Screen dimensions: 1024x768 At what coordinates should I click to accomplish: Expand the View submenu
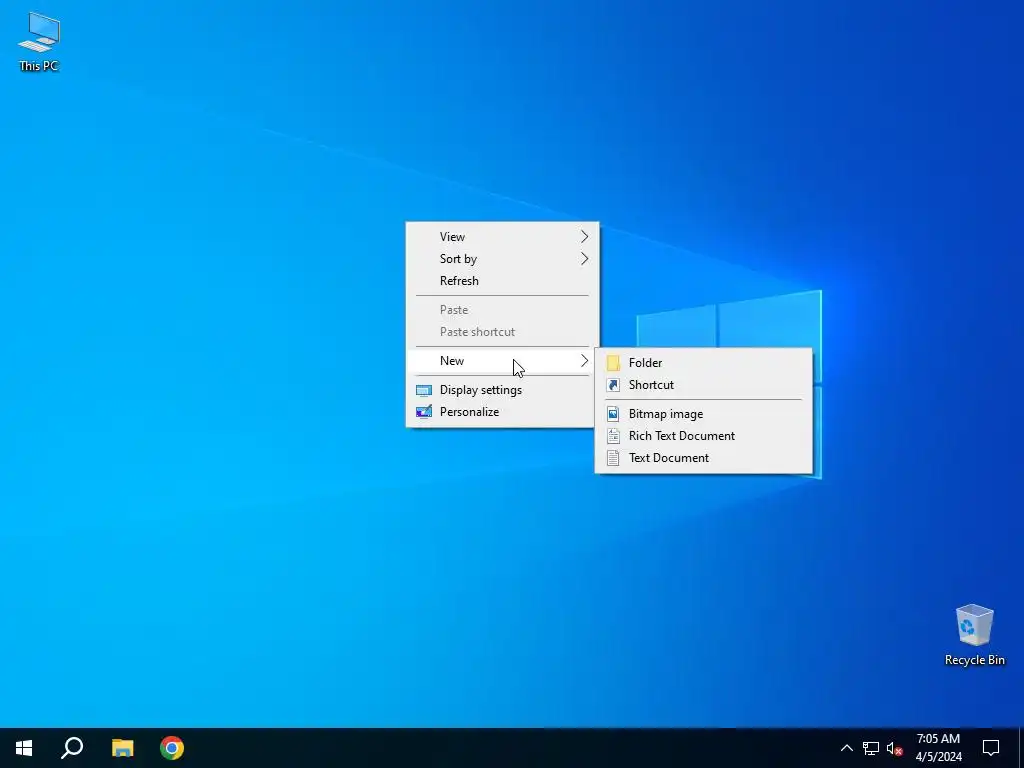click(x=502, y=236)
